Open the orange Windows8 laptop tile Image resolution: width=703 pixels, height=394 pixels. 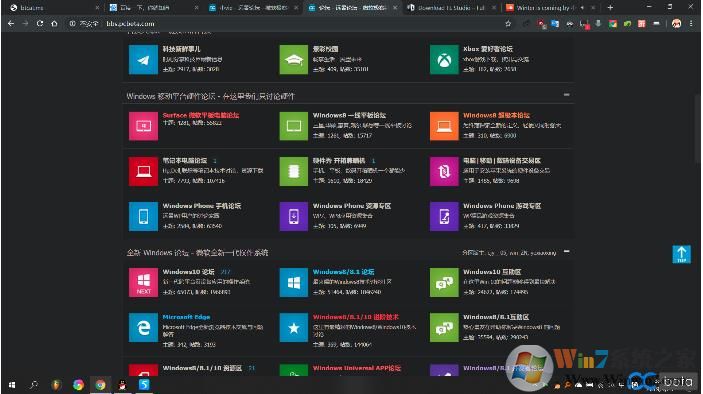(x=444, y=126)
